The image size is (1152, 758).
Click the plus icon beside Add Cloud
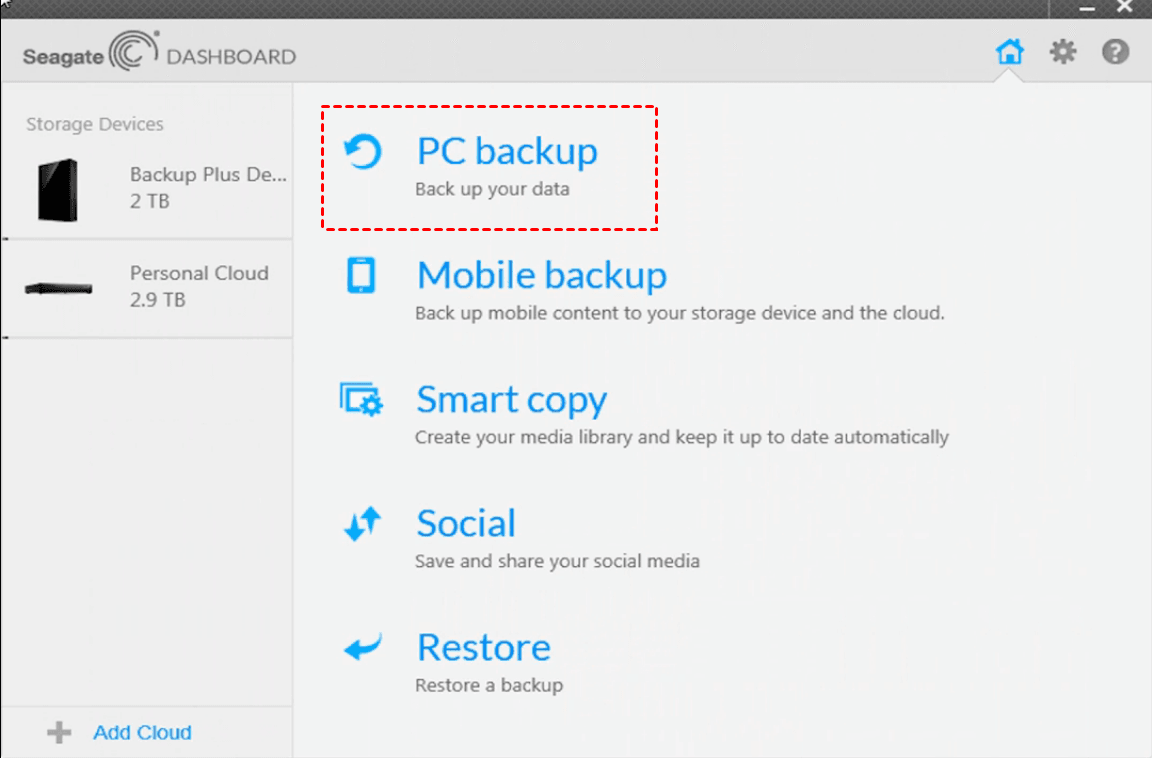(59, 733)
